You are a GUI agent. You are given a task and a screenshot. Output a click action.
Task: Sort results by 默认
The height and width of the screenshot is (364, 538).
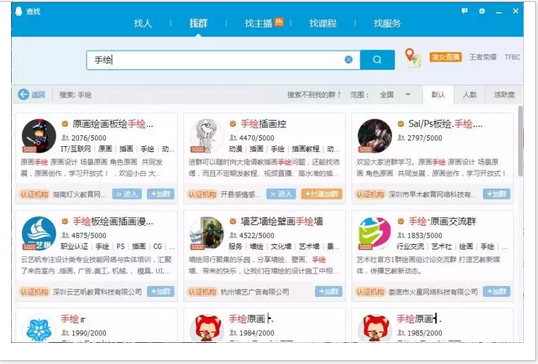tap(438, 95)
